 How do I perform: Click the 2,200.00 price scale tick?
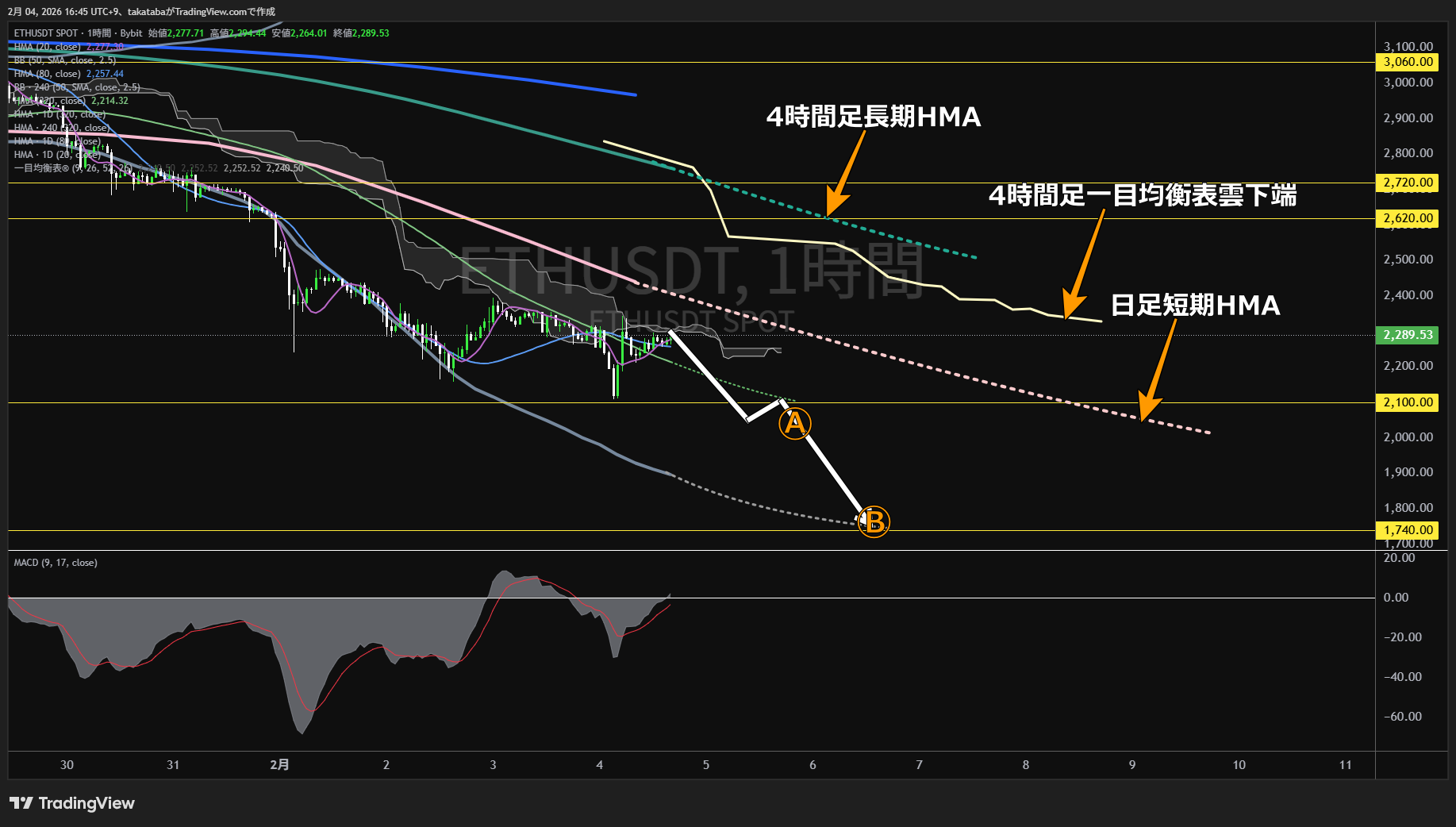[1408, 366]
